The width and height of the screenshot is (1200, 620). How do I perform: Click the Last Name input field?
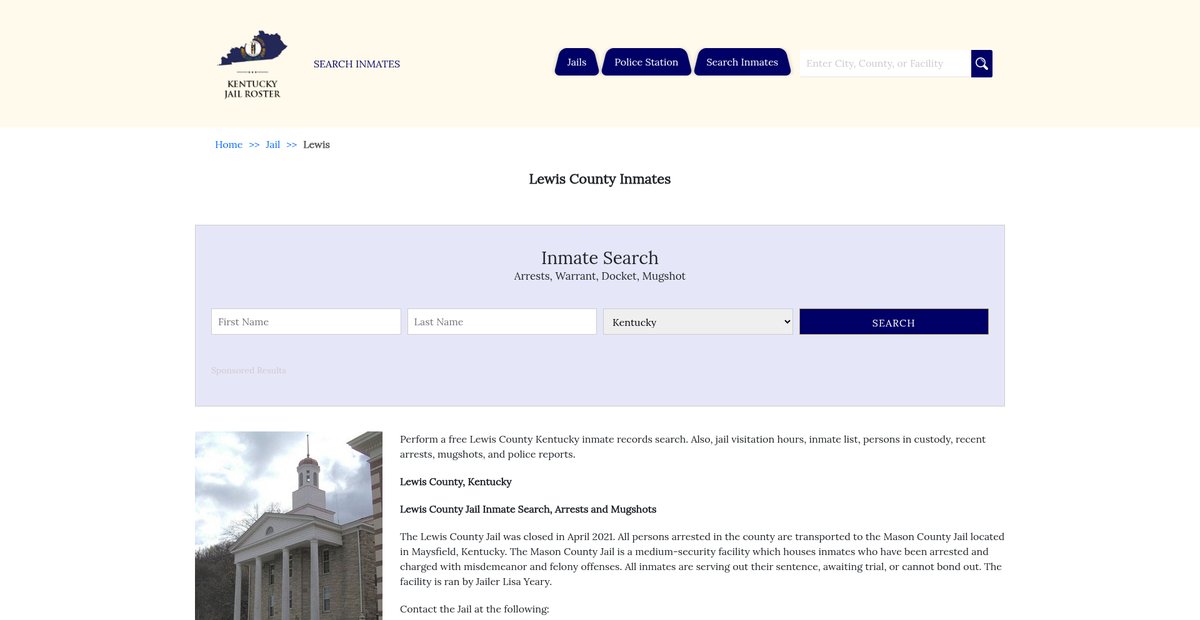click(x=502, y=321)
